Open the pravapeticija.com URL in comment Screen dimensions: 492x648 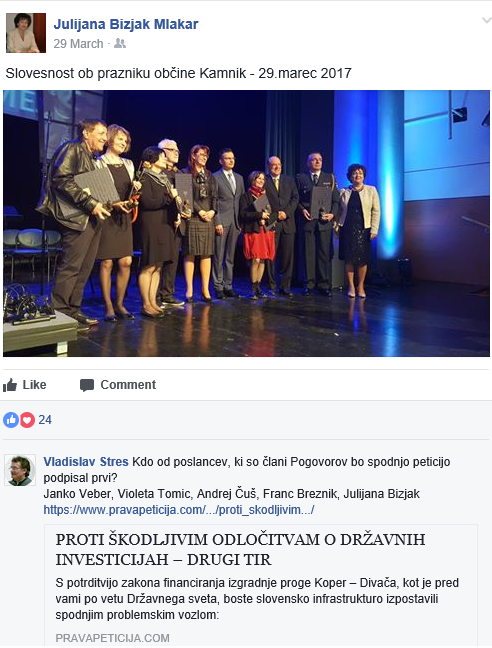(179, 510)
